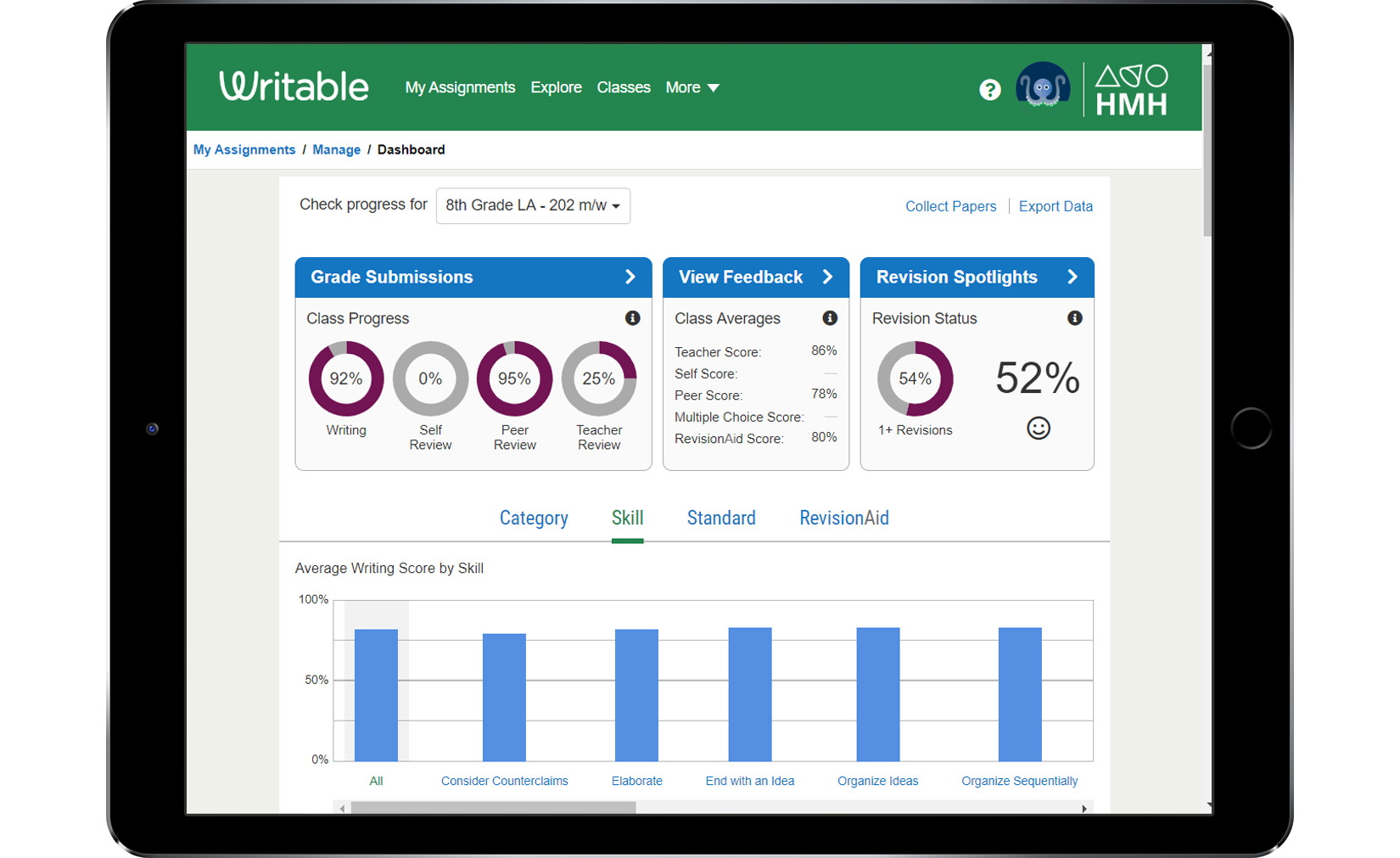This screenshot has width=1400, height=858.
Task: Click the Manage breadcrumb link
Action: 336,149
